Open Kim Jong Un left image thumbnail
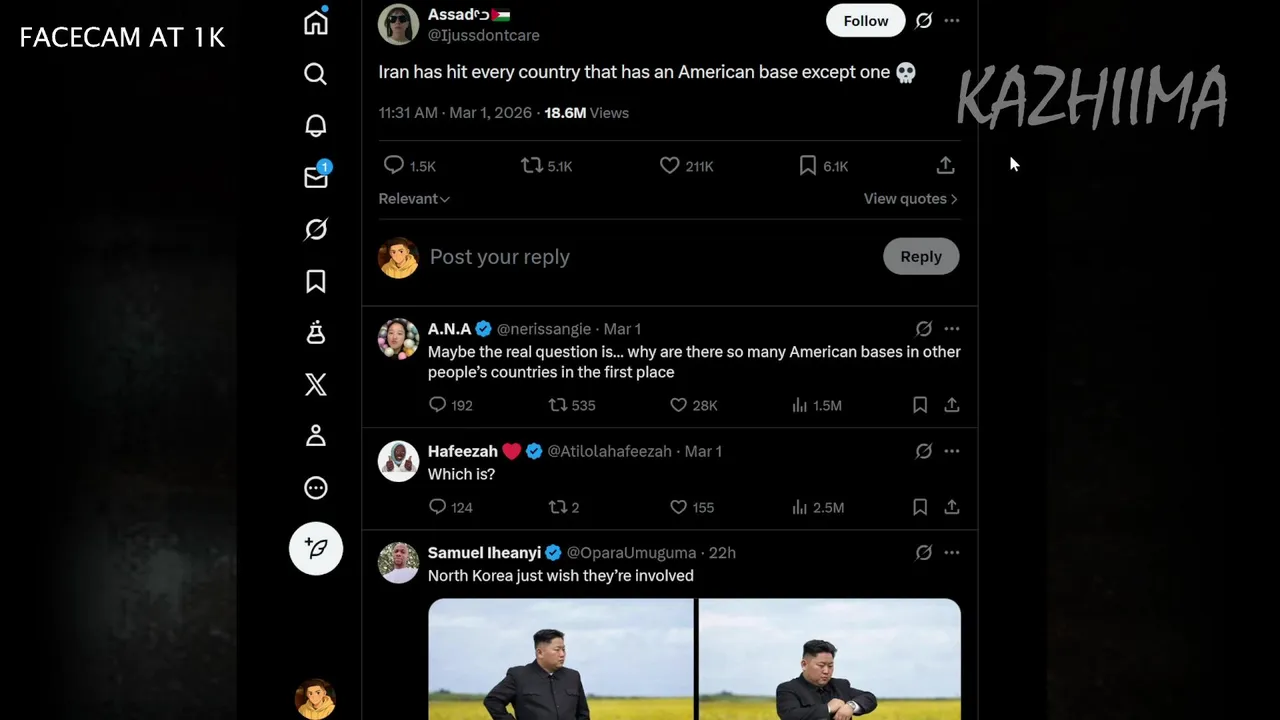This screenshot has width=1280, height=720. tap(560, 659)
